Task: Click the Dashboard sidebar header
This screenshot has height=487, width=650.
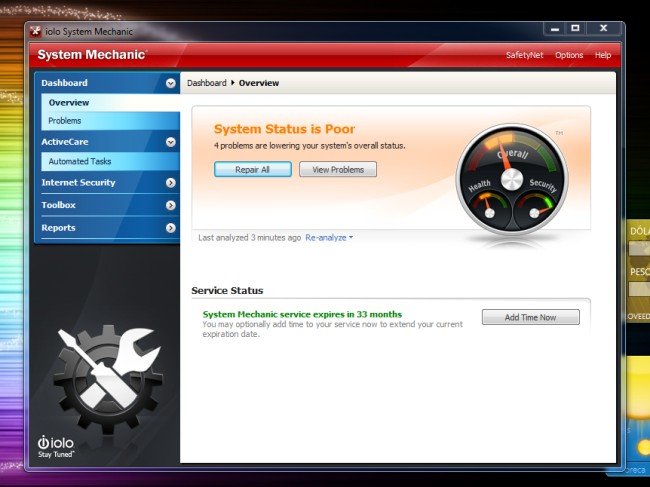Action: 107,83
